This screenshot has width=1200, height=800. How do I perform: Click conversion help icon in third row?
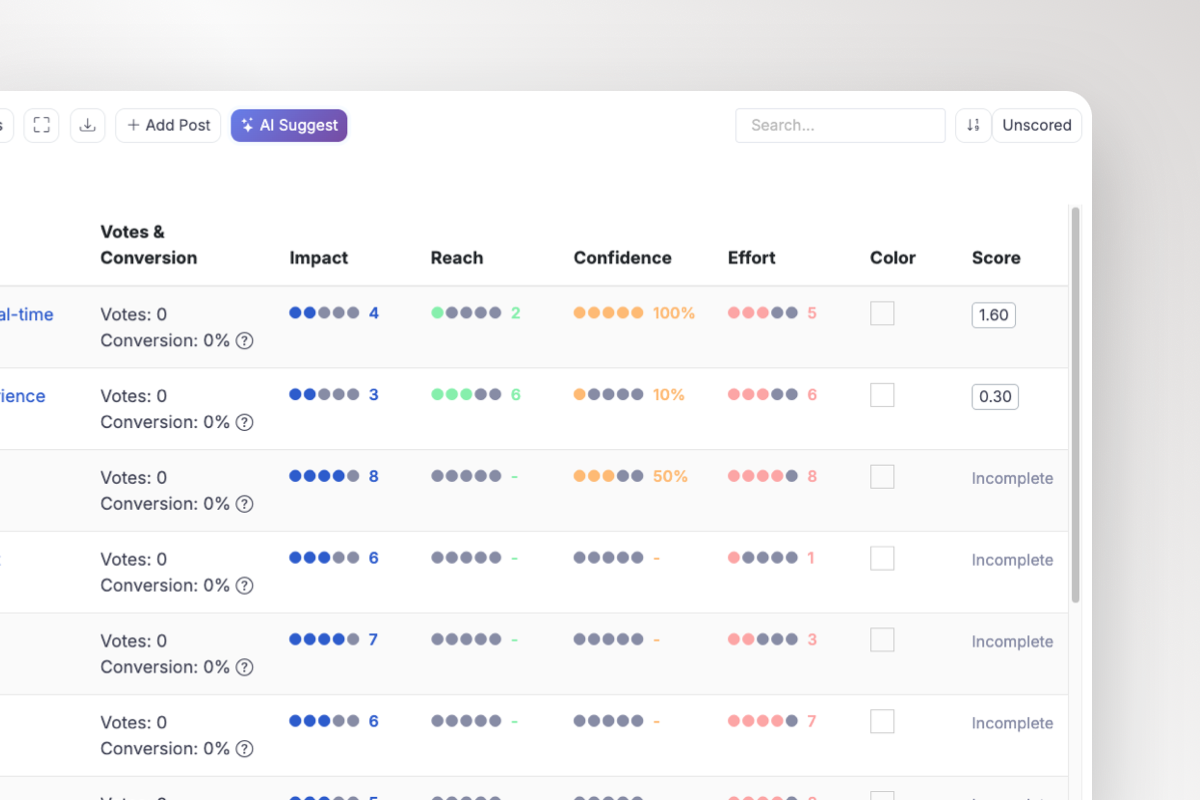tap(244, 504)
